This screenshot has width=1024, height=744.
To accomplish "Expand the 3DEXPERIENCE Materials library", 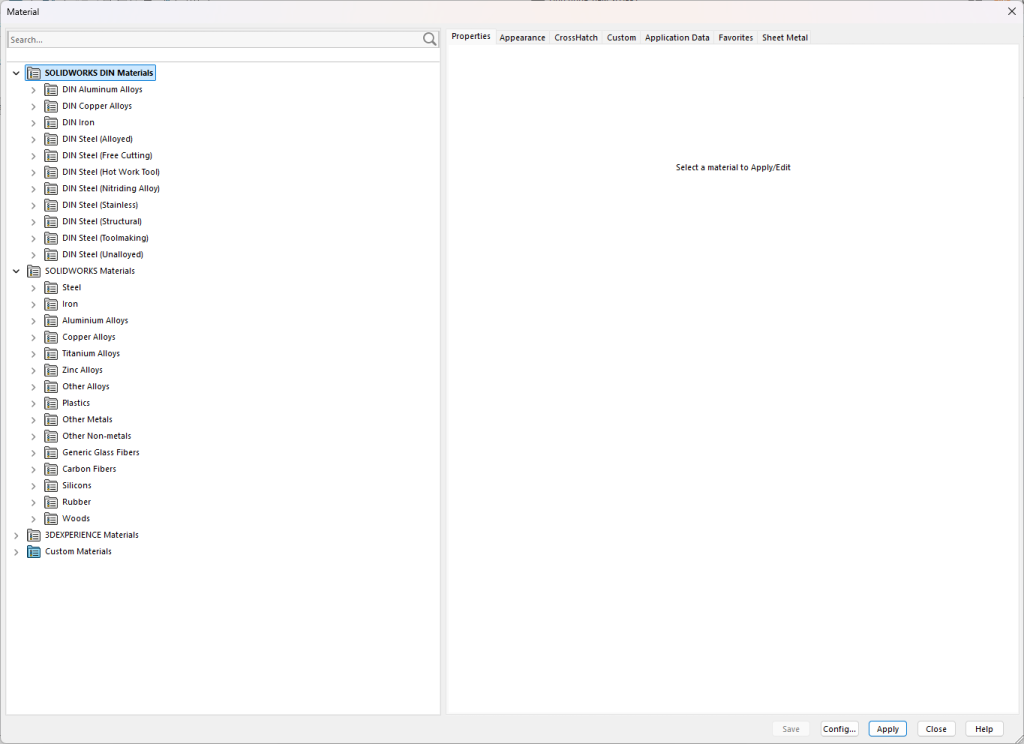I will pyautogui.click(x=16, y=536).
